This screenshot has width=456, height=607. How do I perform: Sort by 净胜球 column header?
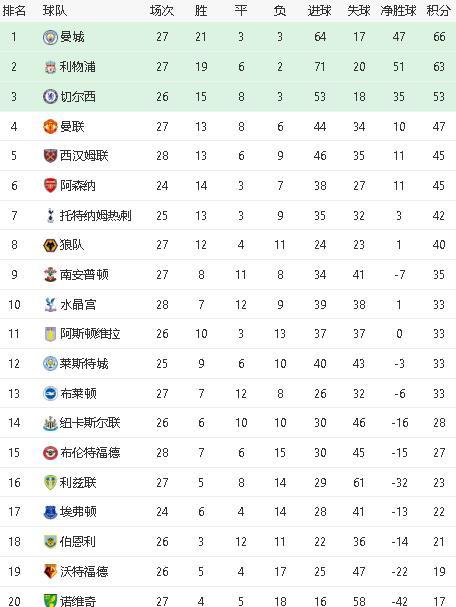(398, 10)
